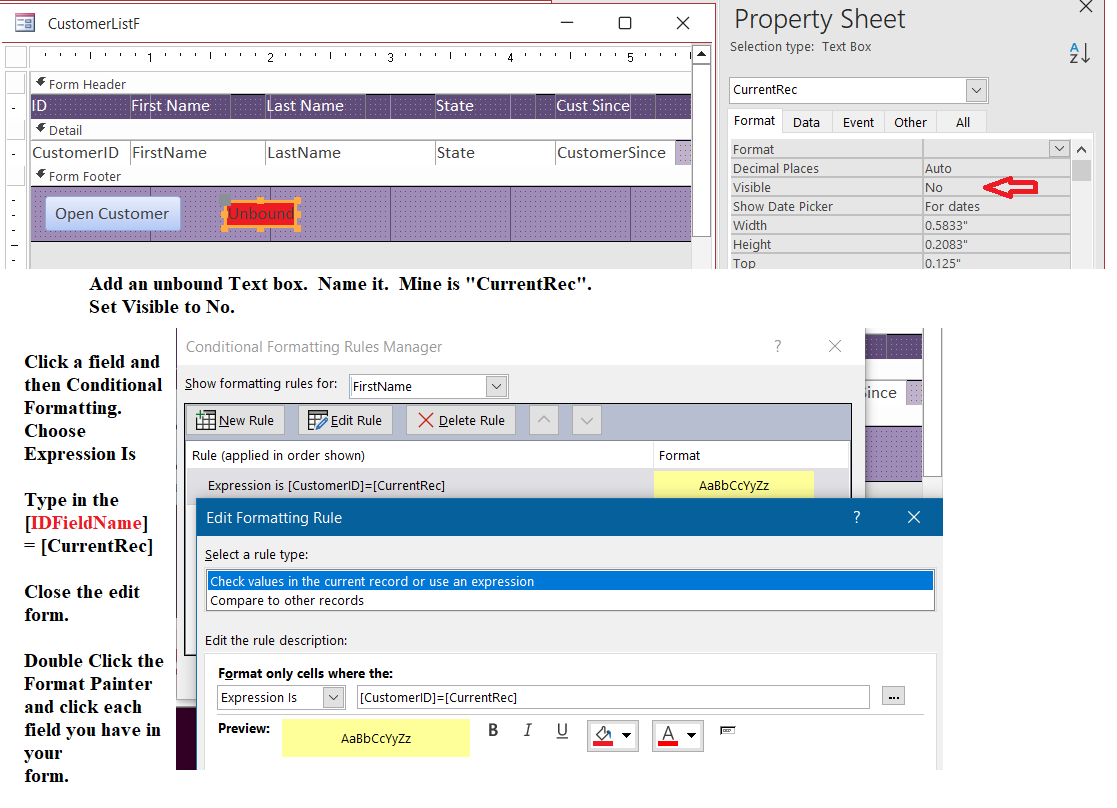1117x808 pixels.
Task: Click the A-Z sort icon in Property Sheet
Action: pos(1079,54)
